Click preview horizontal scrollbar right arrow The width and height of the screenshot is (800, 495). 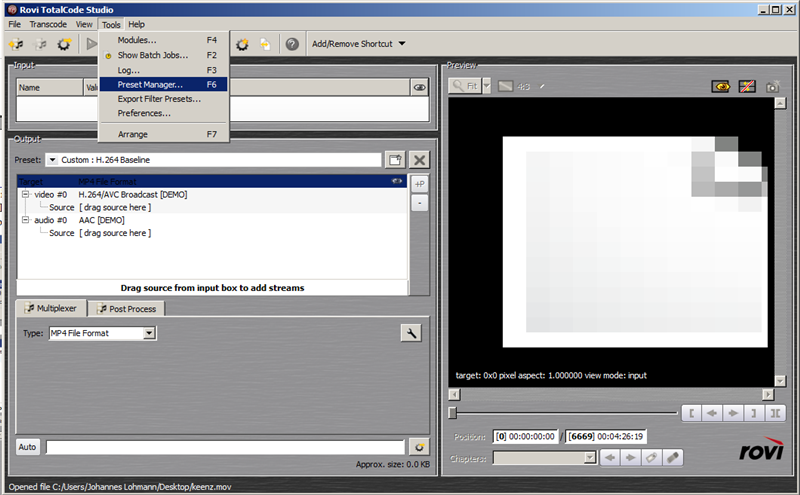click(768, 394)
